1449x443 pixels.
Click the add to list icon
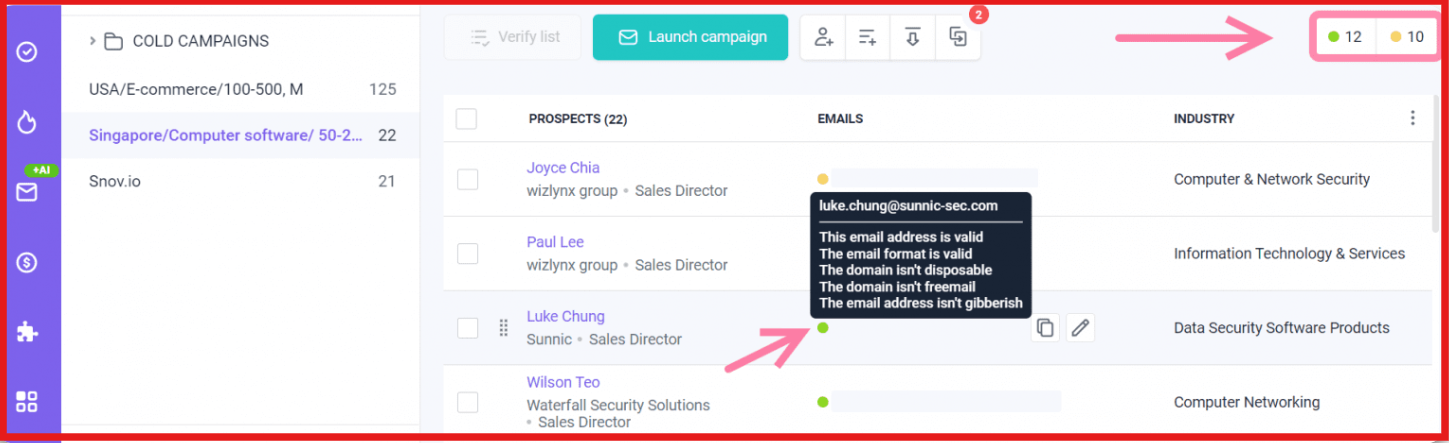pos(867,37)
